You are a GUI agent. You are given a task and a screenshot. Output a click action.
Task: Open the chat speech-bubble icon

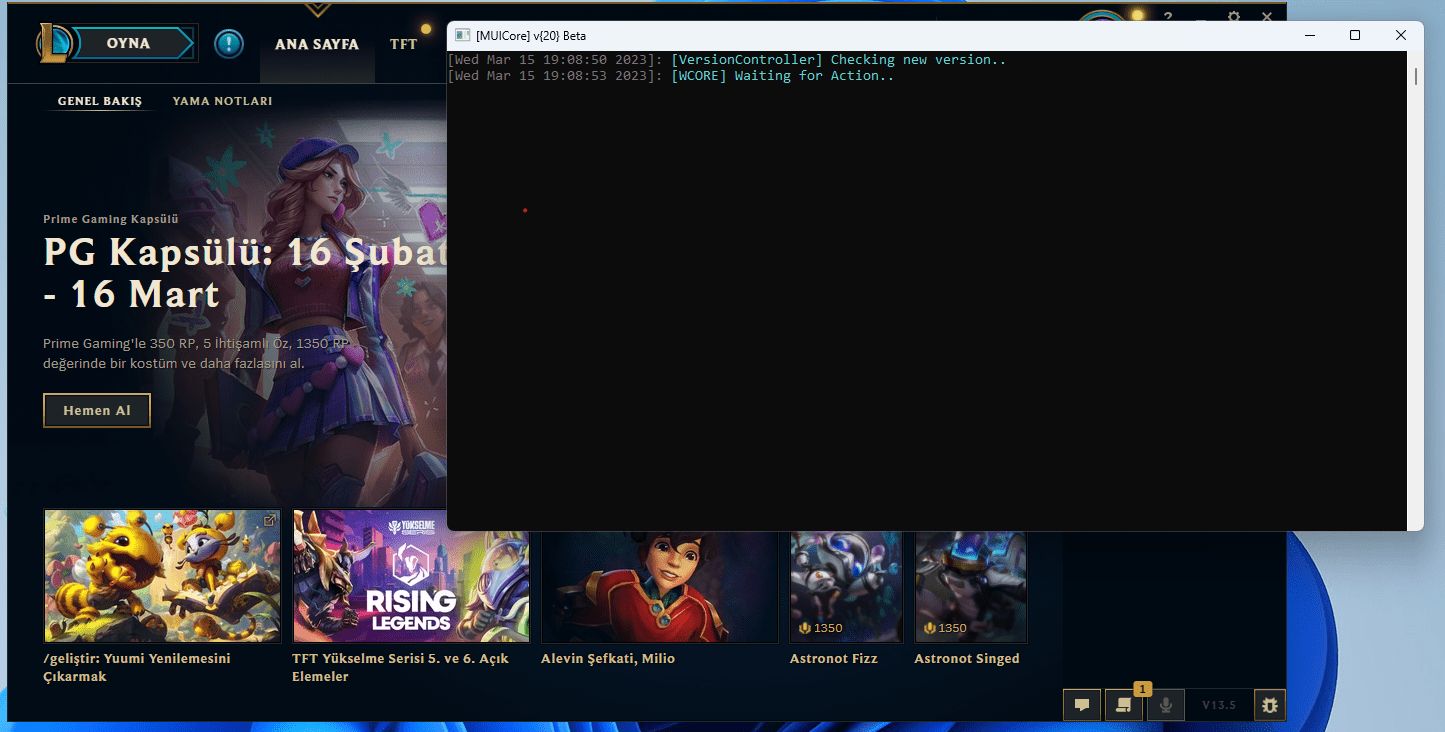click(x=1082, y=705)
